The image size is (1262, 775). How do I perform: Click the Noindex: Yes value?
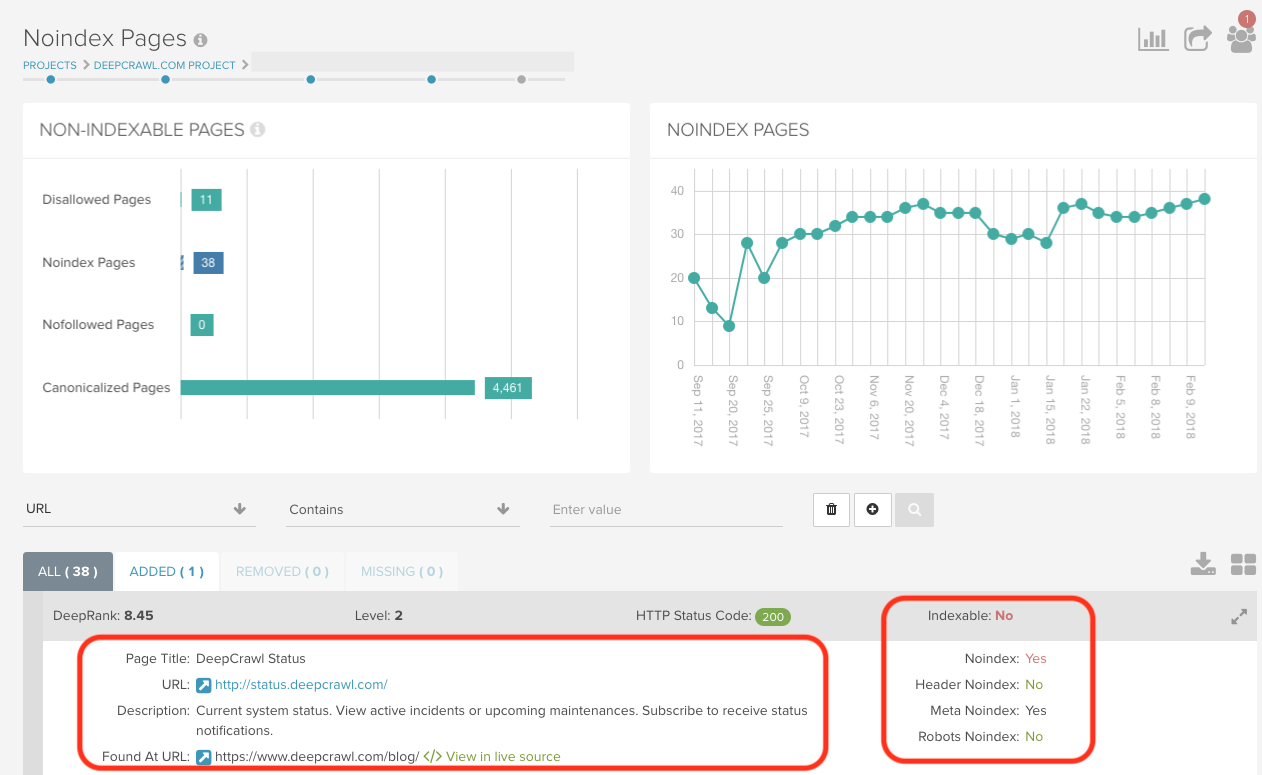tap(1036, 659)
